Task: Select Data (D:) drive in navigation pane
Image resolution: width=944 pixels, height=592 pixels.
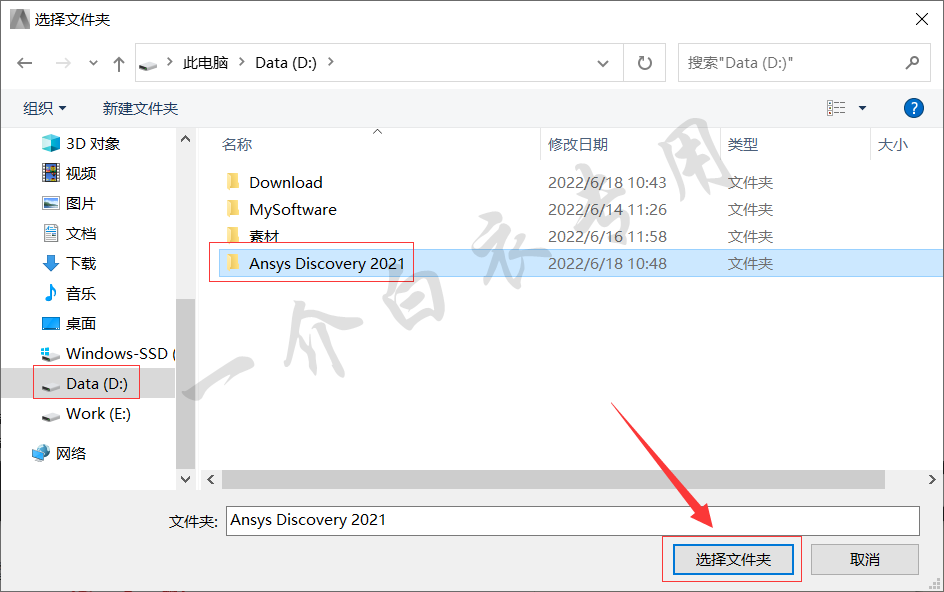Action: coord(96,384)
